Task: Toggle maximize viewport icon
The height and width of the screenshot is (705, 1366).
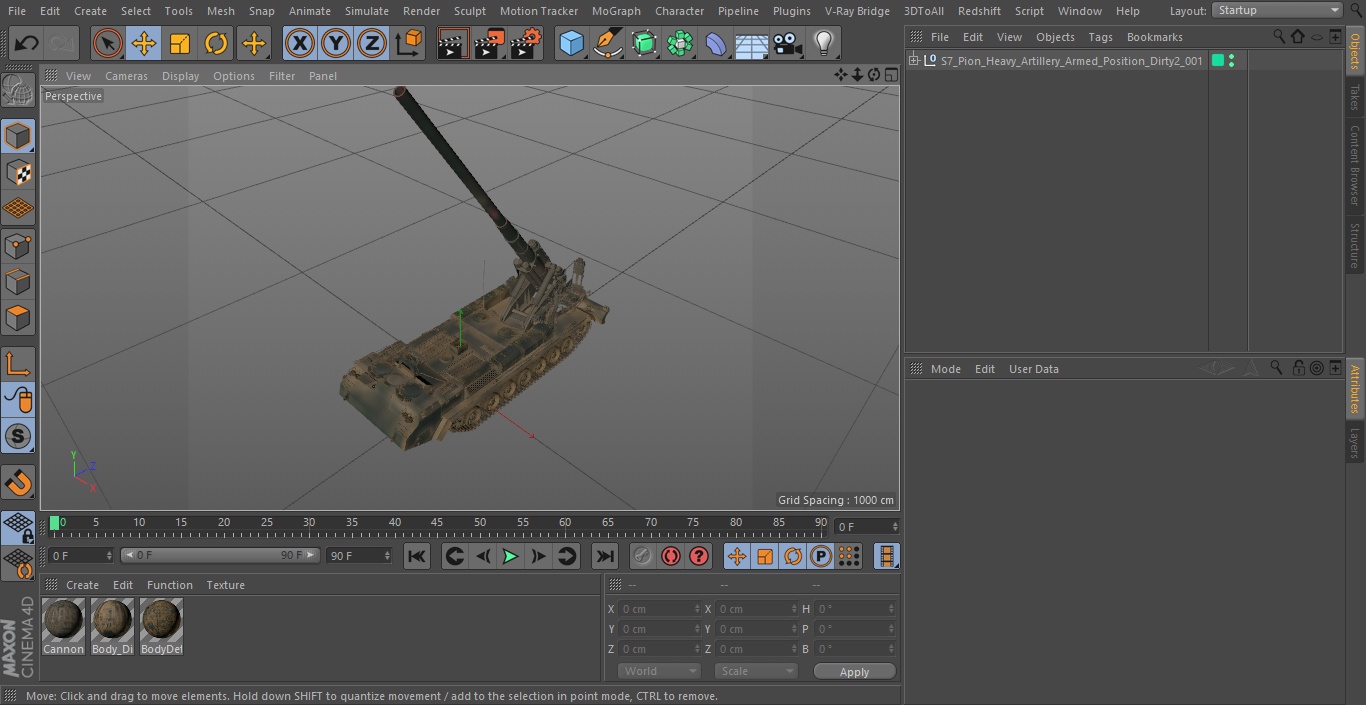Action: [889, 75]
